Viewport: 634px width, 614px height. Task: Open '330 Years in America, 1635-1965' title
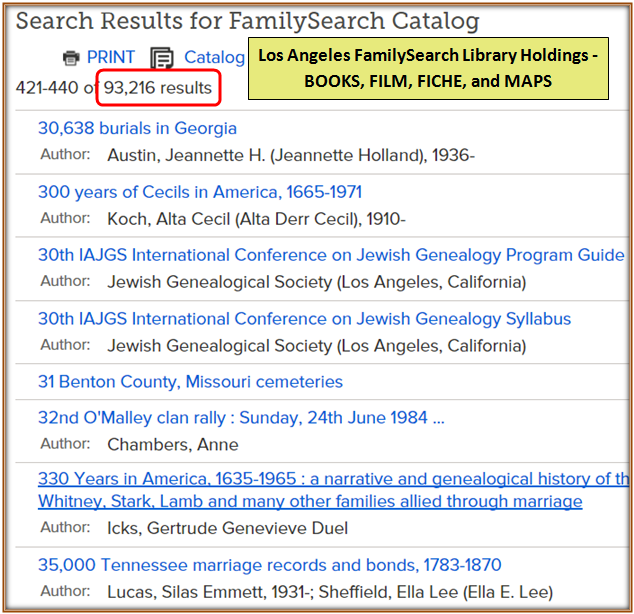coord(332,479)
